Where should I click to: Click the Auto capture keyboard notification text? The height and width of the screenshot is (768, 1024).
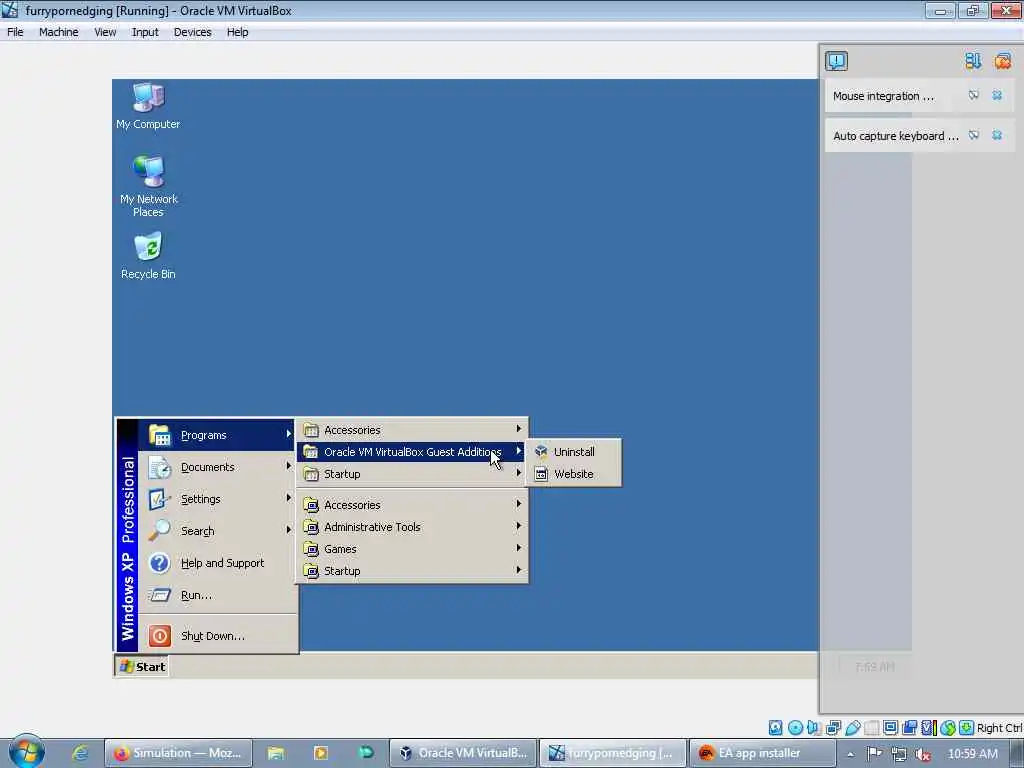(895, 136)
